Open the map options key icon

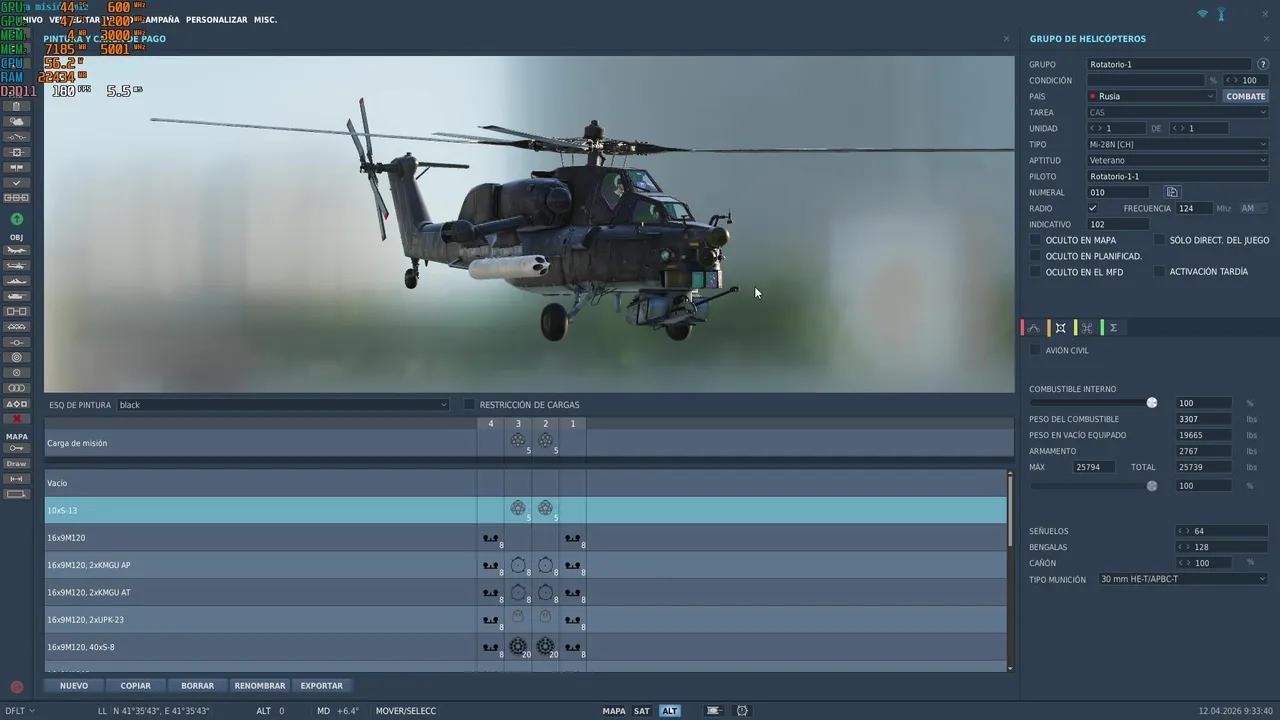(16, 448)
